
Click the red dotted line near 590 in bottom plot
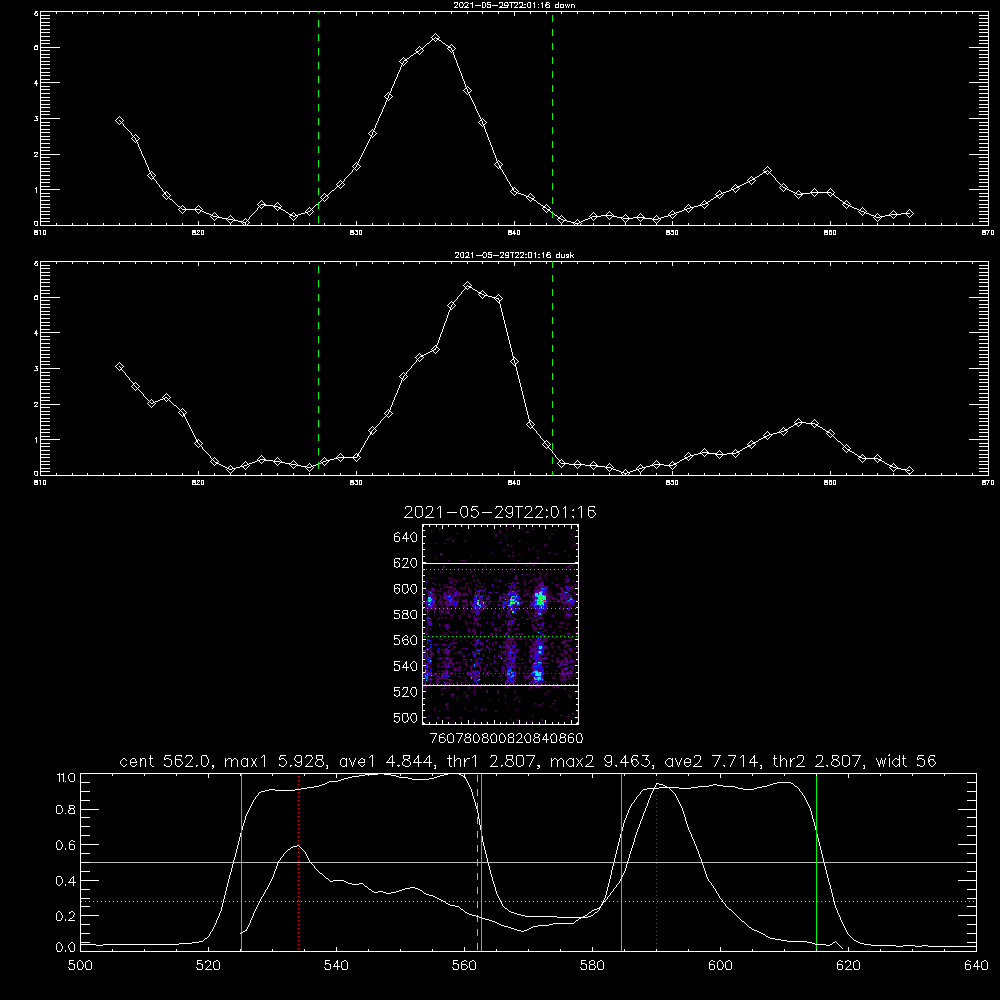tap(656, 862)
